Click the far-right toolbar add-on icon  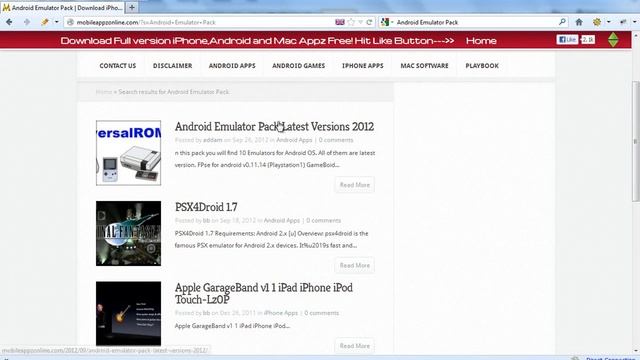[623, 22]
